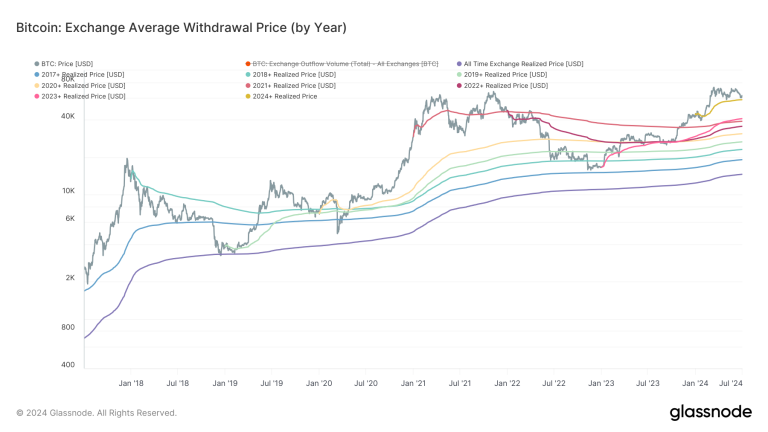Click the Glassnode logo at bottom right
Image resolution: width=768 pixels, height=432 pixels.
[x=710, y=412]
